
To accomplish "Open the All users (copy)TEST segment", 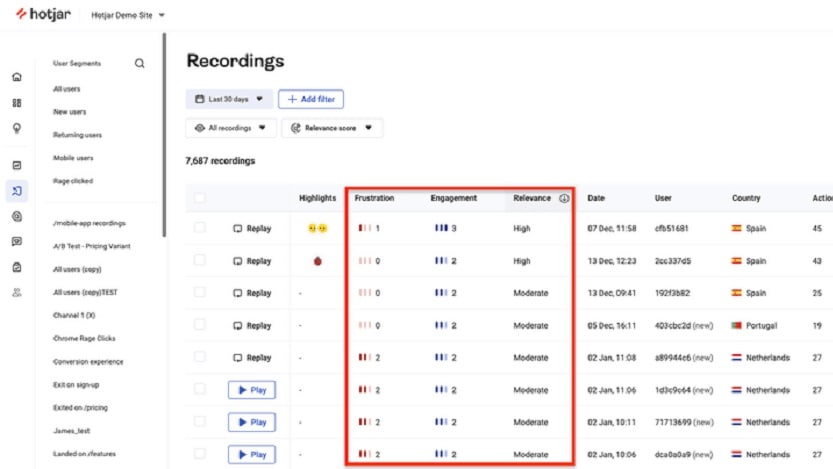I will pyautogui.click(x=85, y=292).
